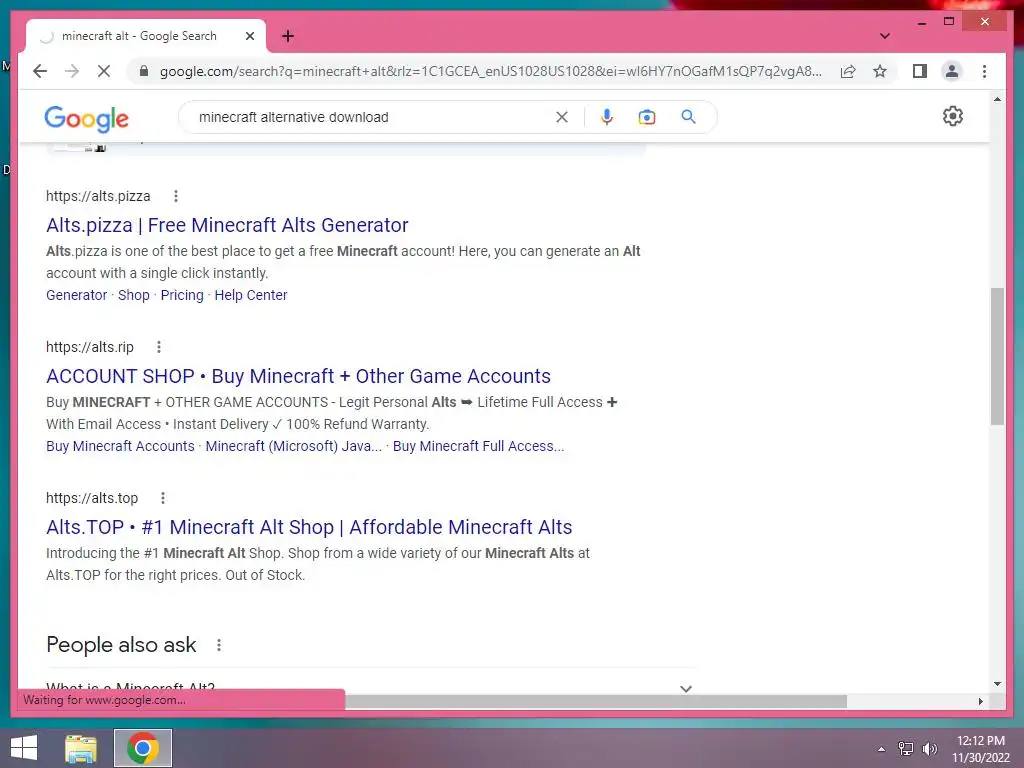Screen dimensions: 1024x768
Task: Open the Generator sitelink
Action: click(x=76, y=295)
